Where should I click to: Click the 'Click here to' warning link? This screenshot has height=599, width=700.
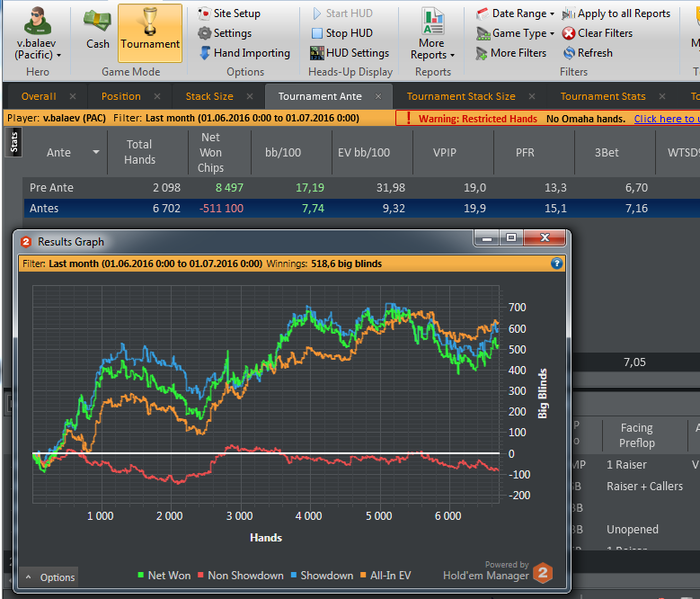[x=666, y=119]
